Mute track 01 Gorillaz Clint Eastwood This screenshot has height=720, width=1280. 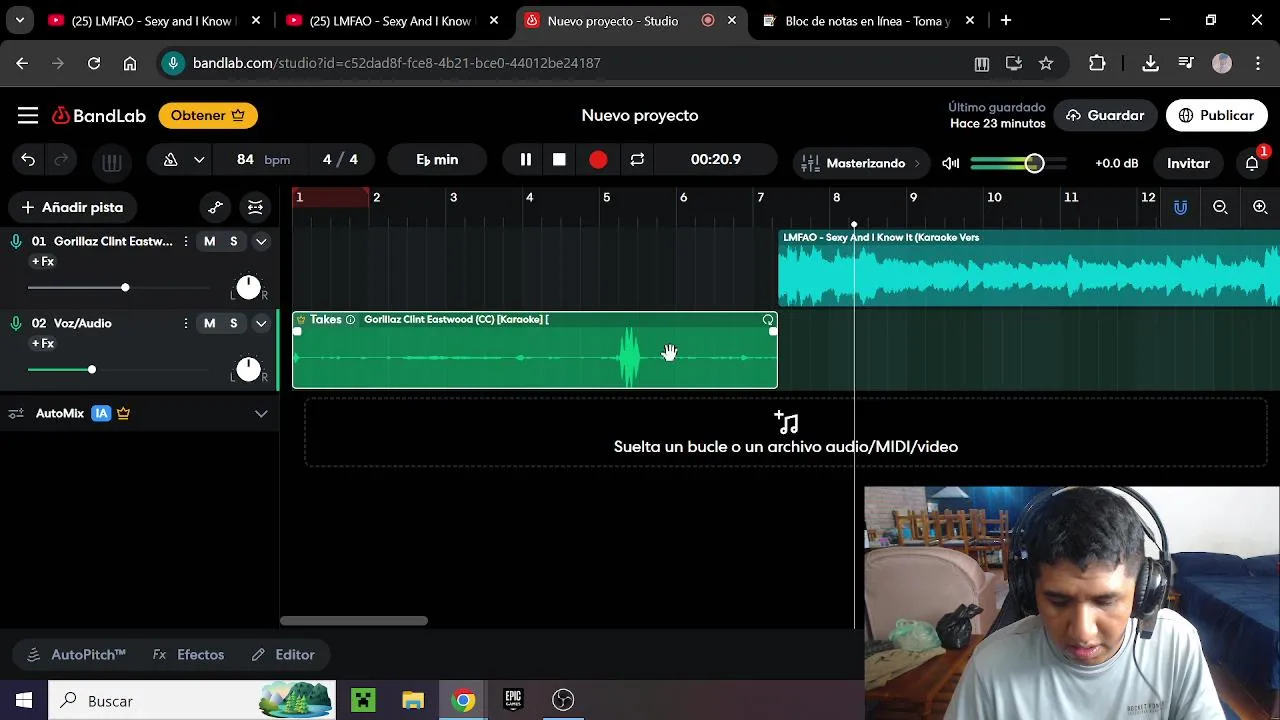pos(209,241)
